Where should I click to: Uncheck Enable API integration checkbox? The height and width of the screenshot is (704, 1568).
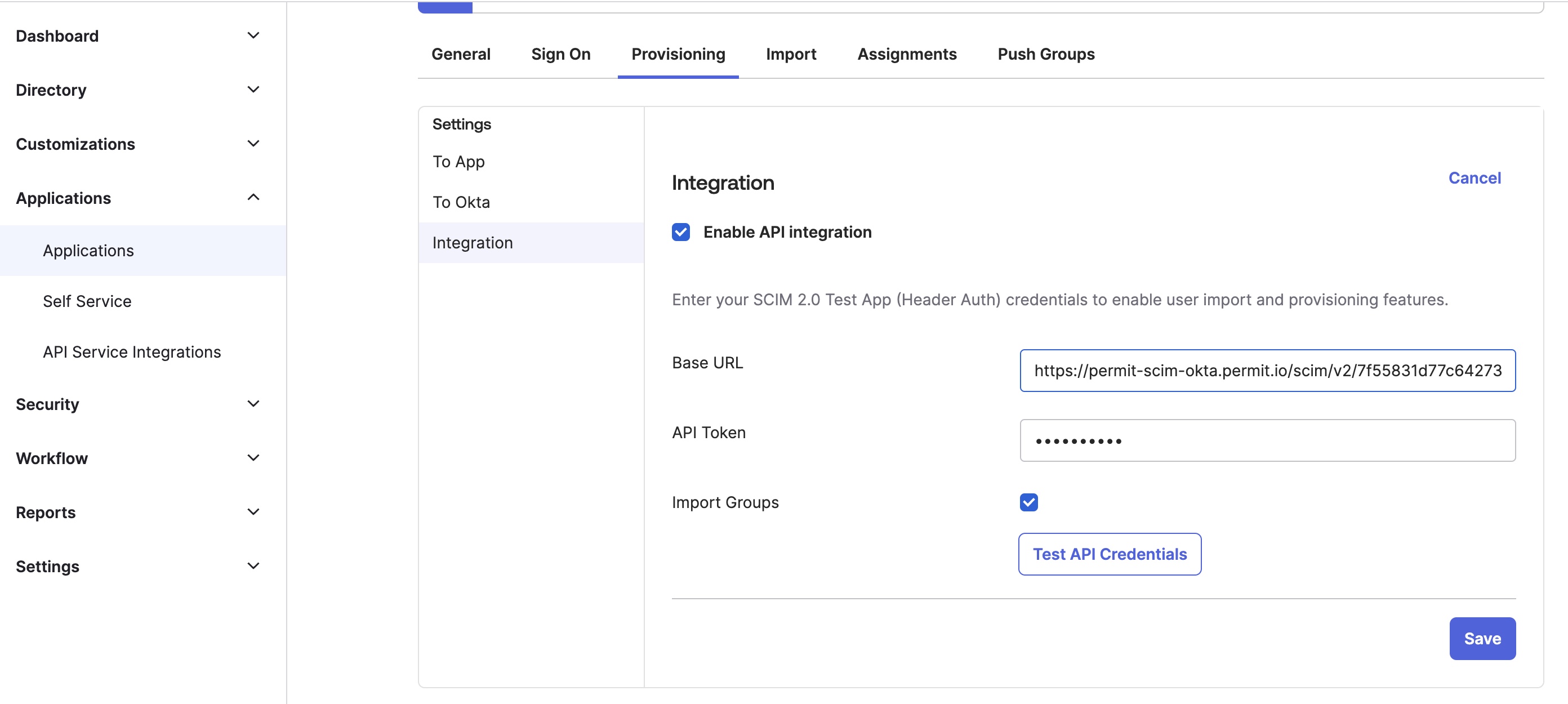click(680, 232)
